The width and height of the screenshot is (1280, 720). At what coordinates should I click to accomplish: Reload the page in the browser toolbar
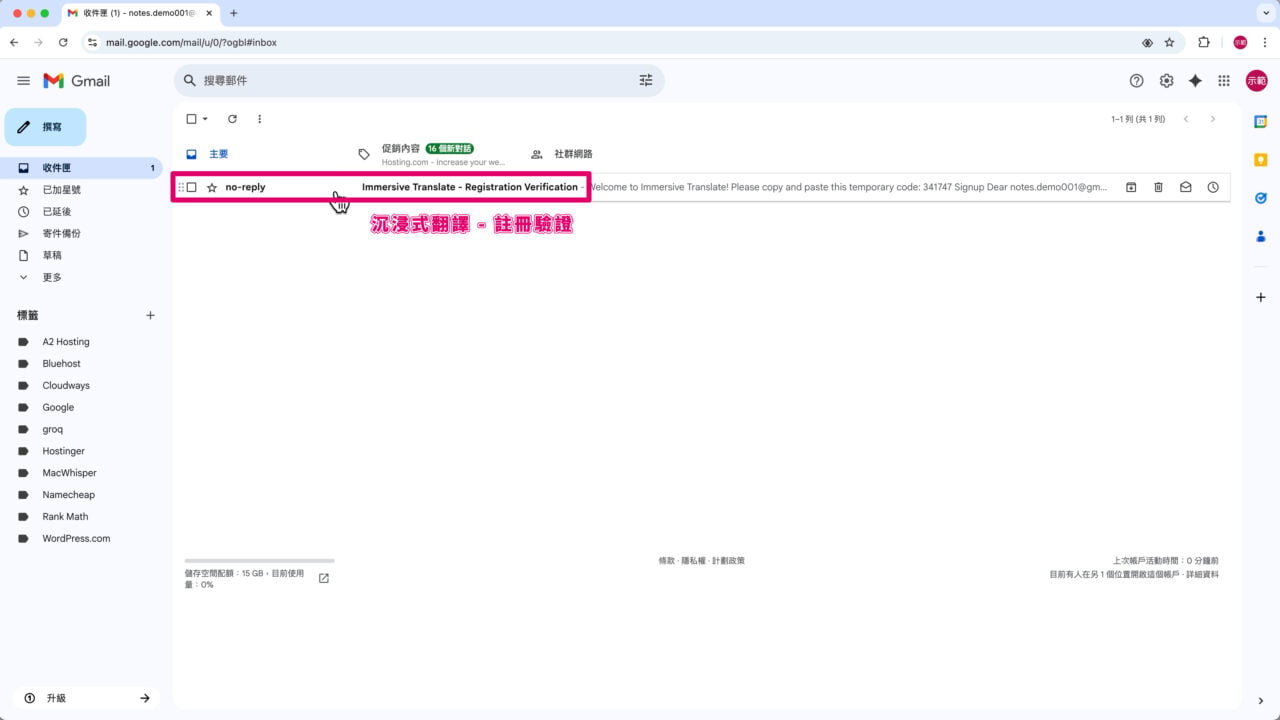coord(63,43)
